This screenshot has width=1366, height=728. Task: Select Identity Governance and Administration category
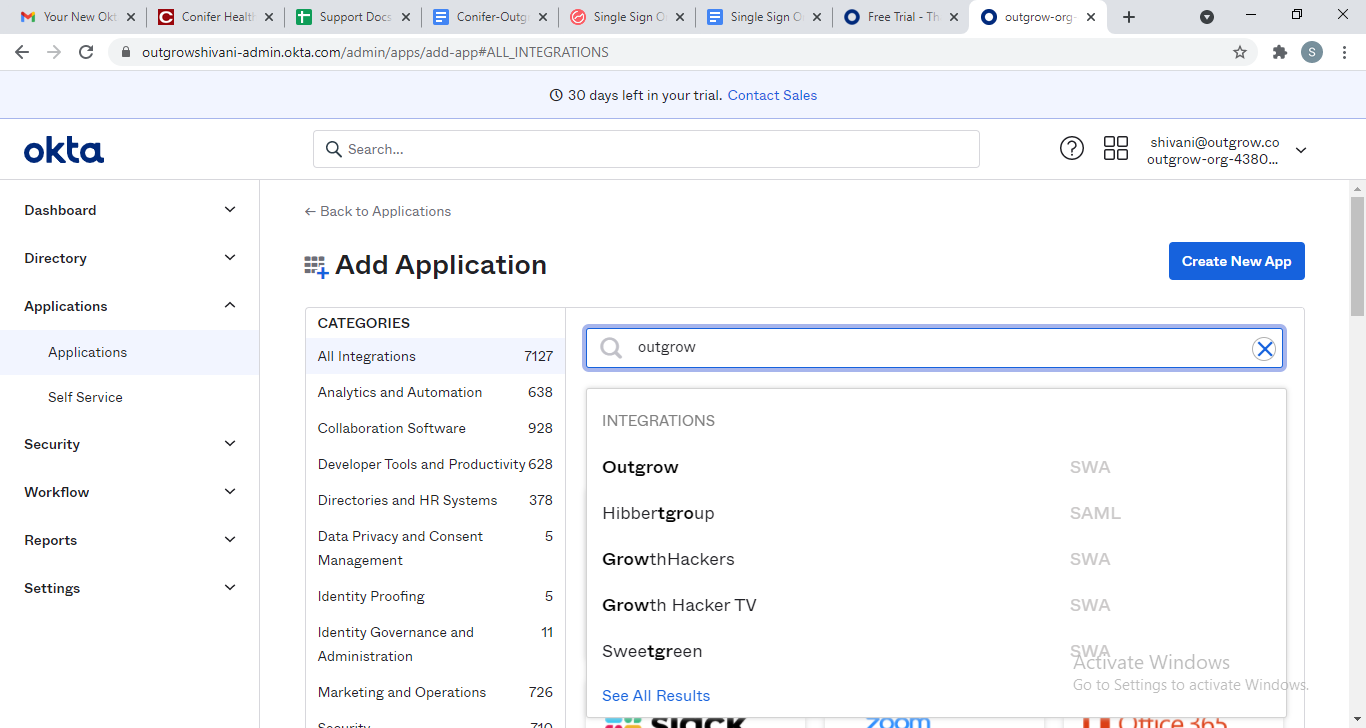pos(435,644)
